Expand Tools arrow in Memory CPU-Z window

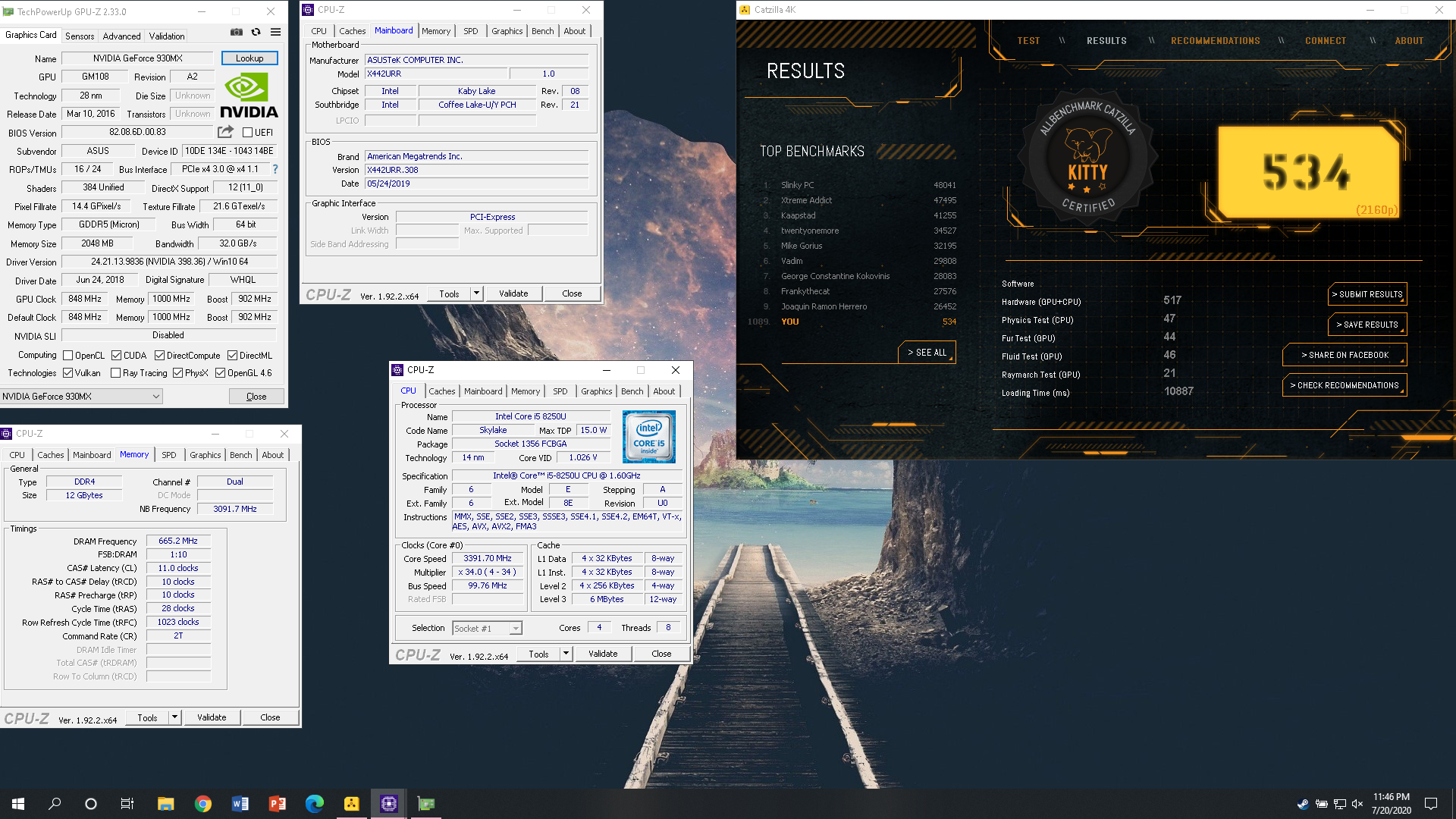point(174,717)
